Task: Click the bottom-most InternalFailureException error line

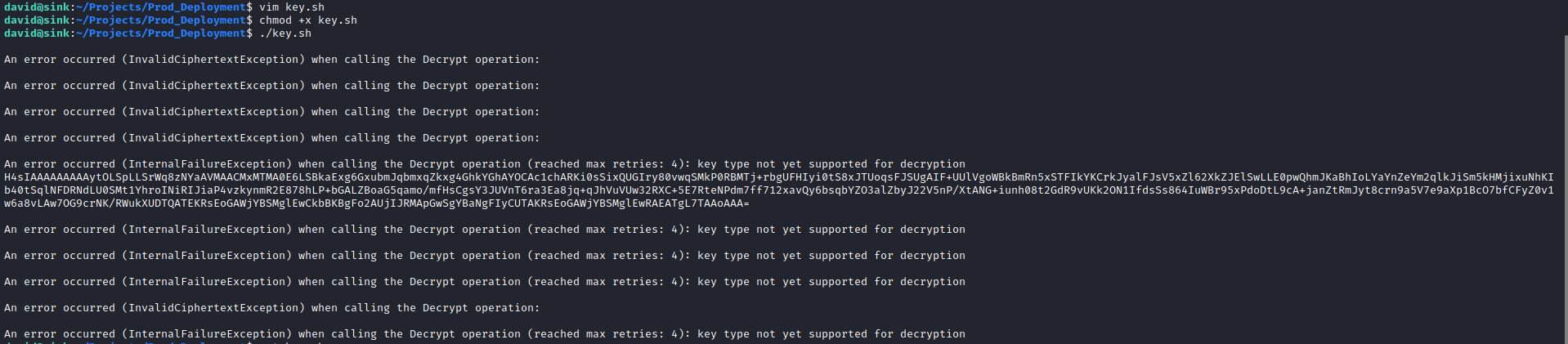Action: [x=484, y=334]
